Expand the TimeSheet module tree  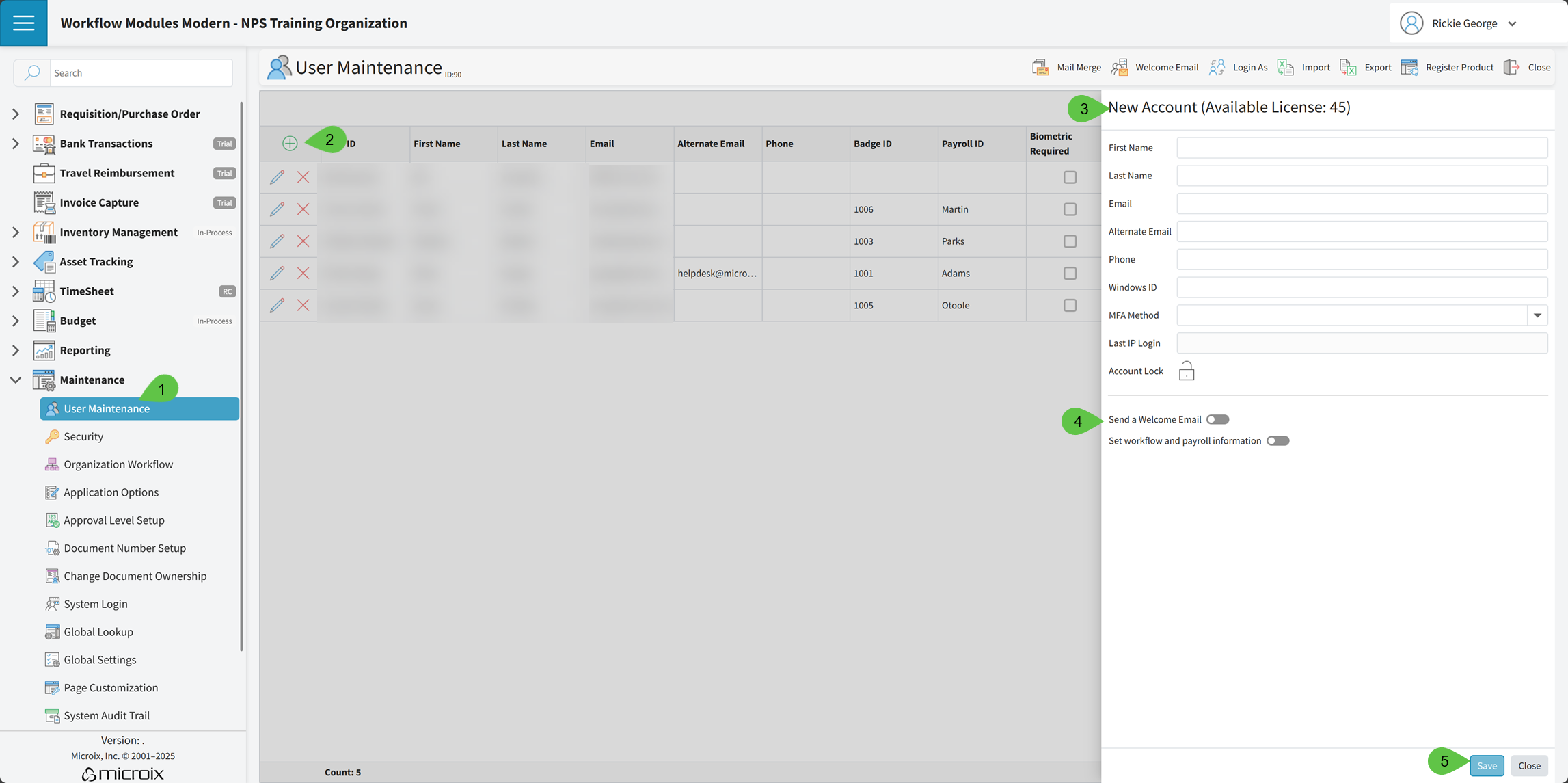16,291
